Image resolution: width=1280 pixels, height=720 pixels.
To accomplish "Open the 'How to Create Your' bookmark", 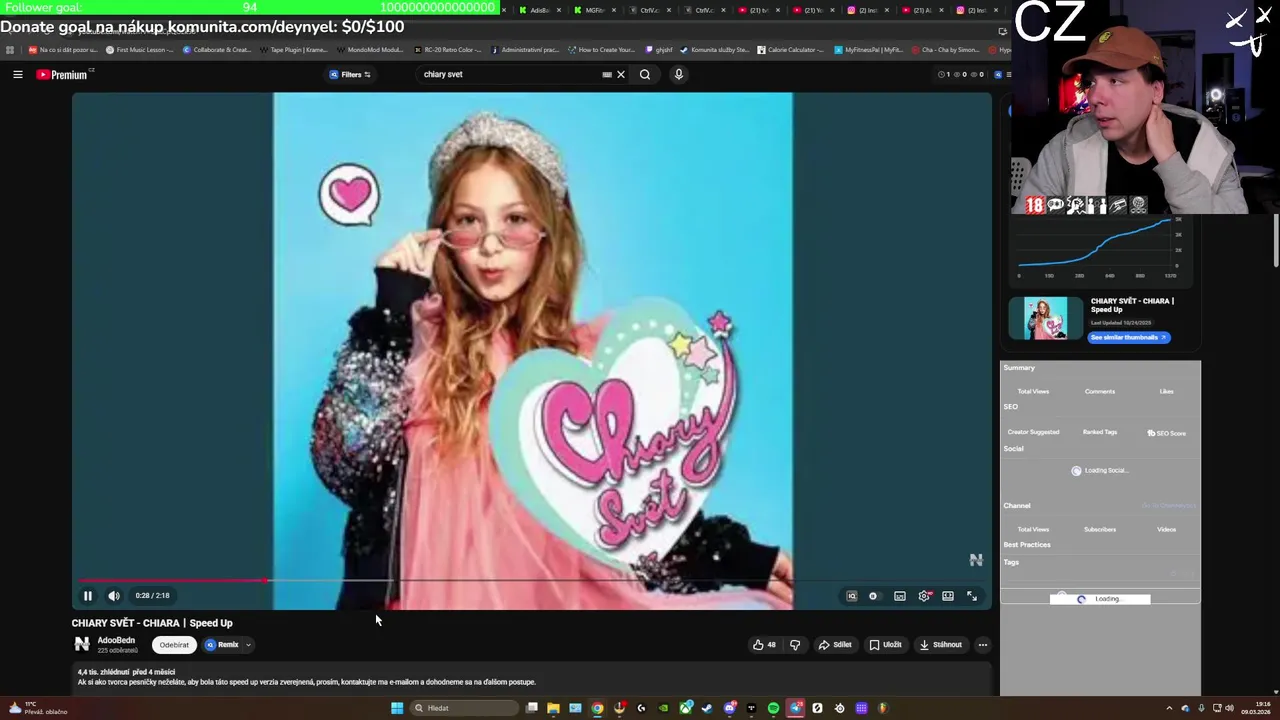I will (601, 49).
